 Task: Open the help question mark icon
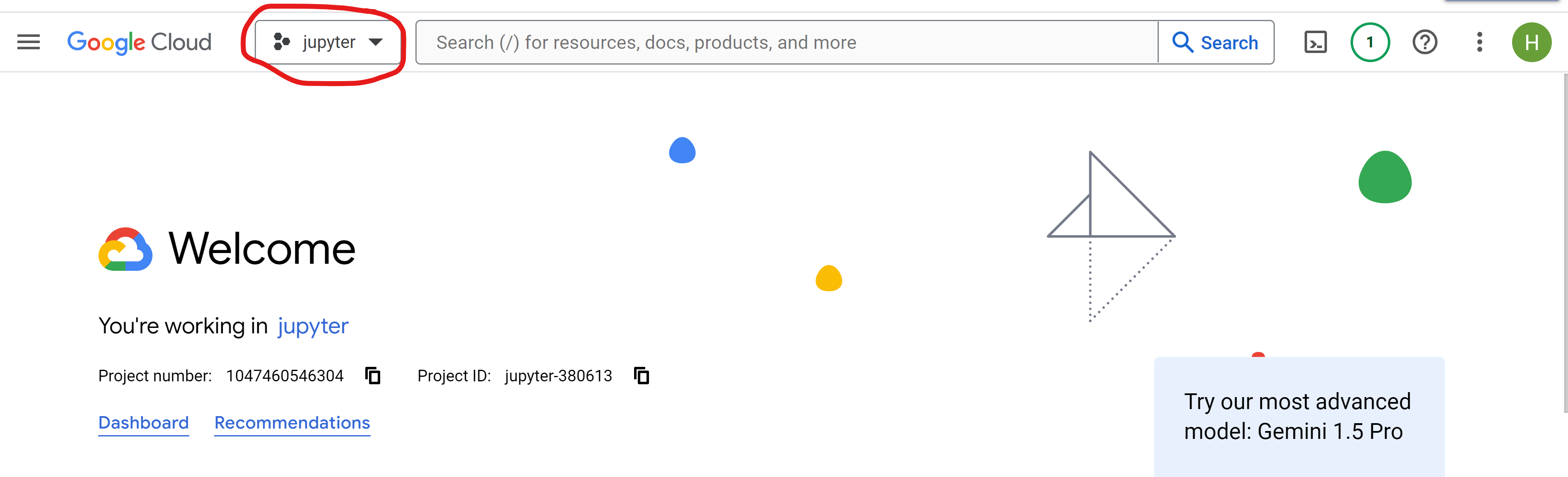tap(1424, 42)
